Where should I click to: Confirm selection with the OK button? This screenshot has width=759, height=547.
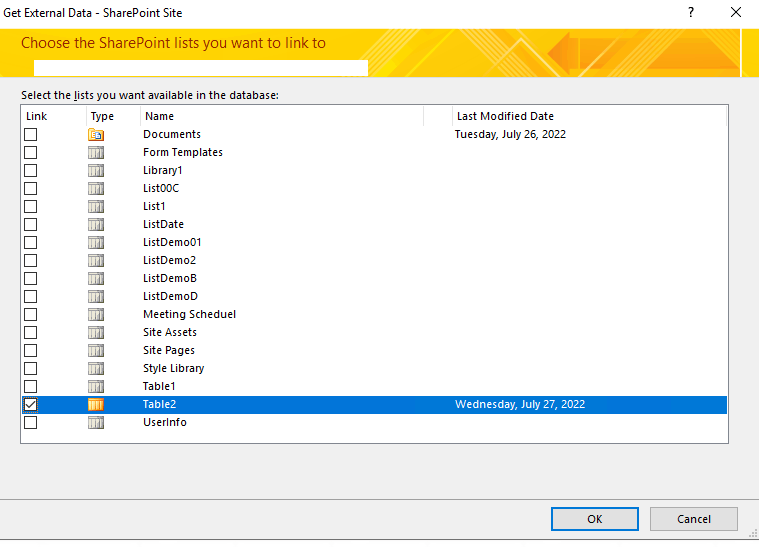pyautogui.click(x=594, y=519)
